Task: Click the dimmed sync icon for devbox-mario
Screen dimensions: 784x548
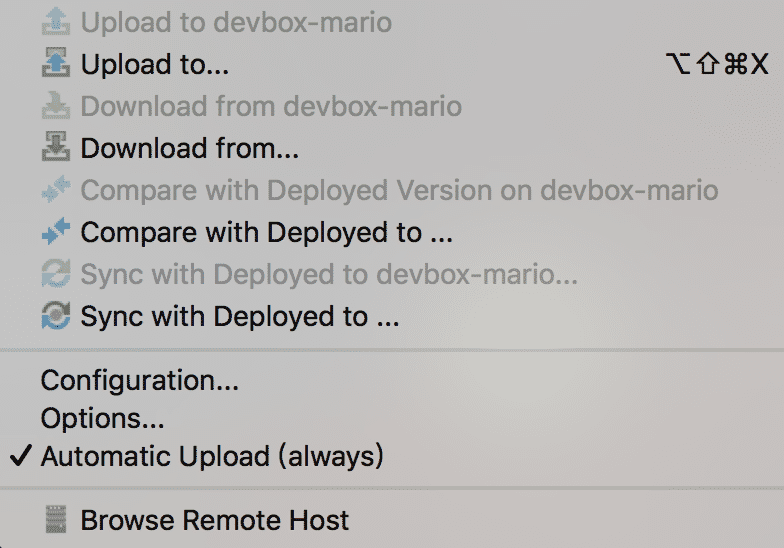Action: [x=56, y=274]
